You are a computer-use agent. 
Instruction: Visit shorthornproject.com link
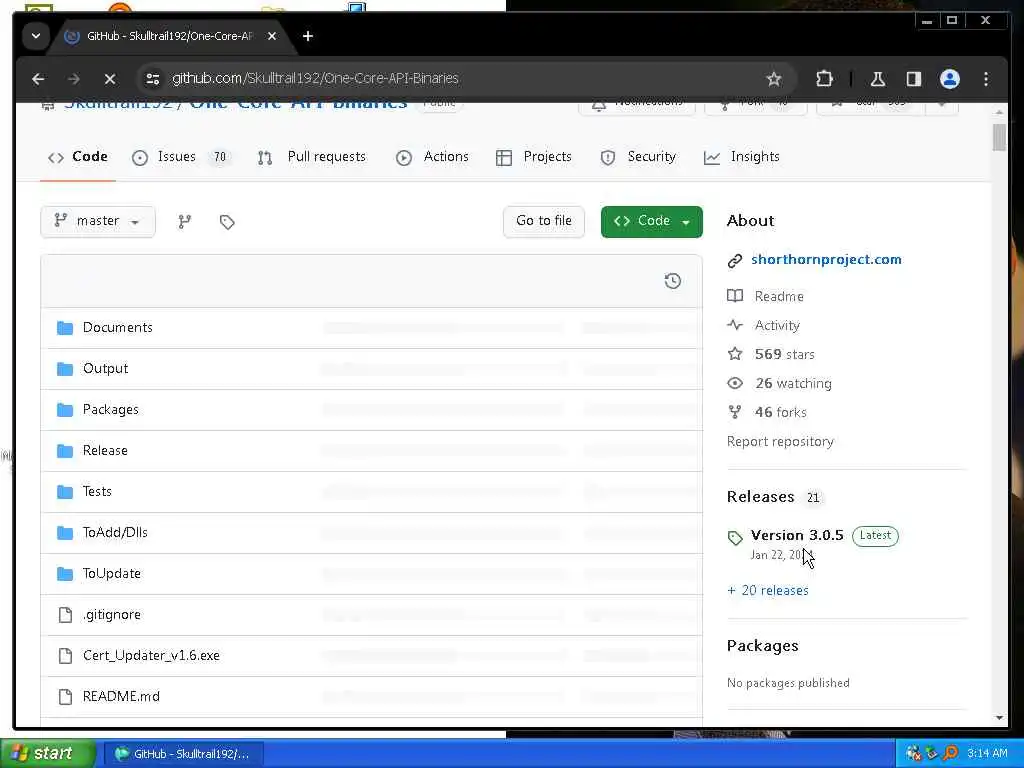pos(826,260)
